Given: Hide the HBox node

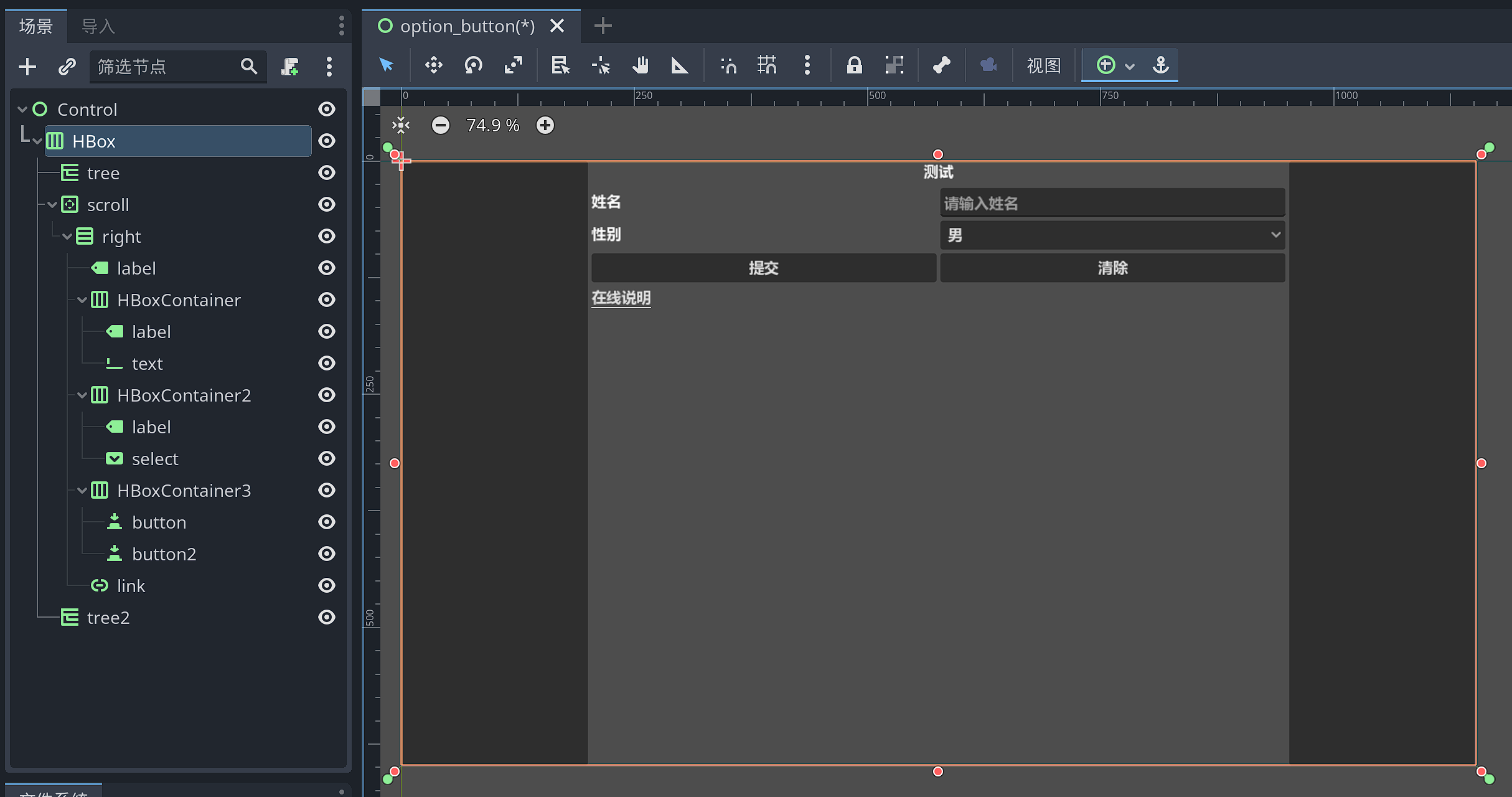Looking at the screenshot, I should pyautogui.click(x=327, y=141).
